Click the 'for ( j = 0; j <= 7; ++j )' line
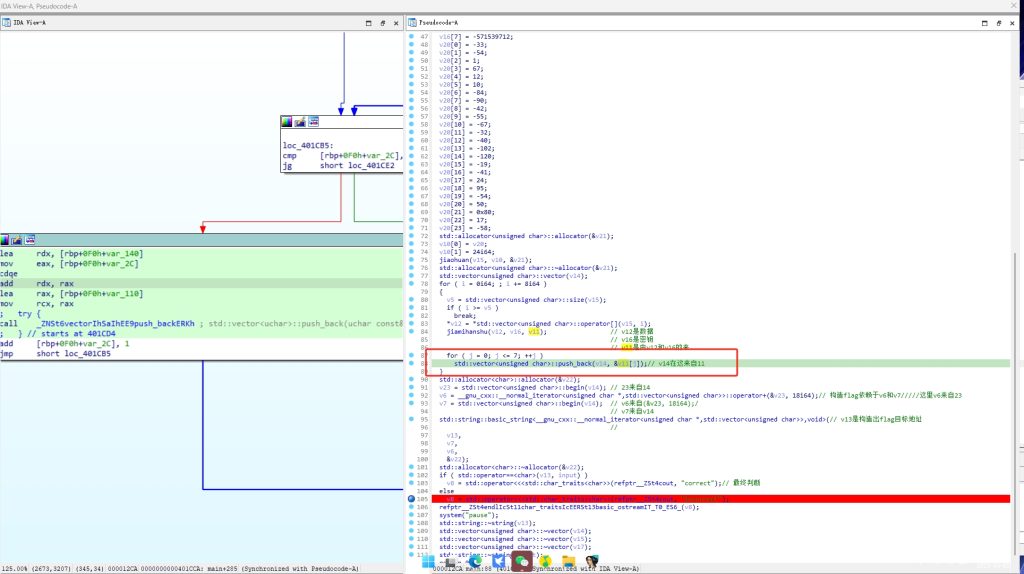 pyautogui.click(x=494, y=355)
